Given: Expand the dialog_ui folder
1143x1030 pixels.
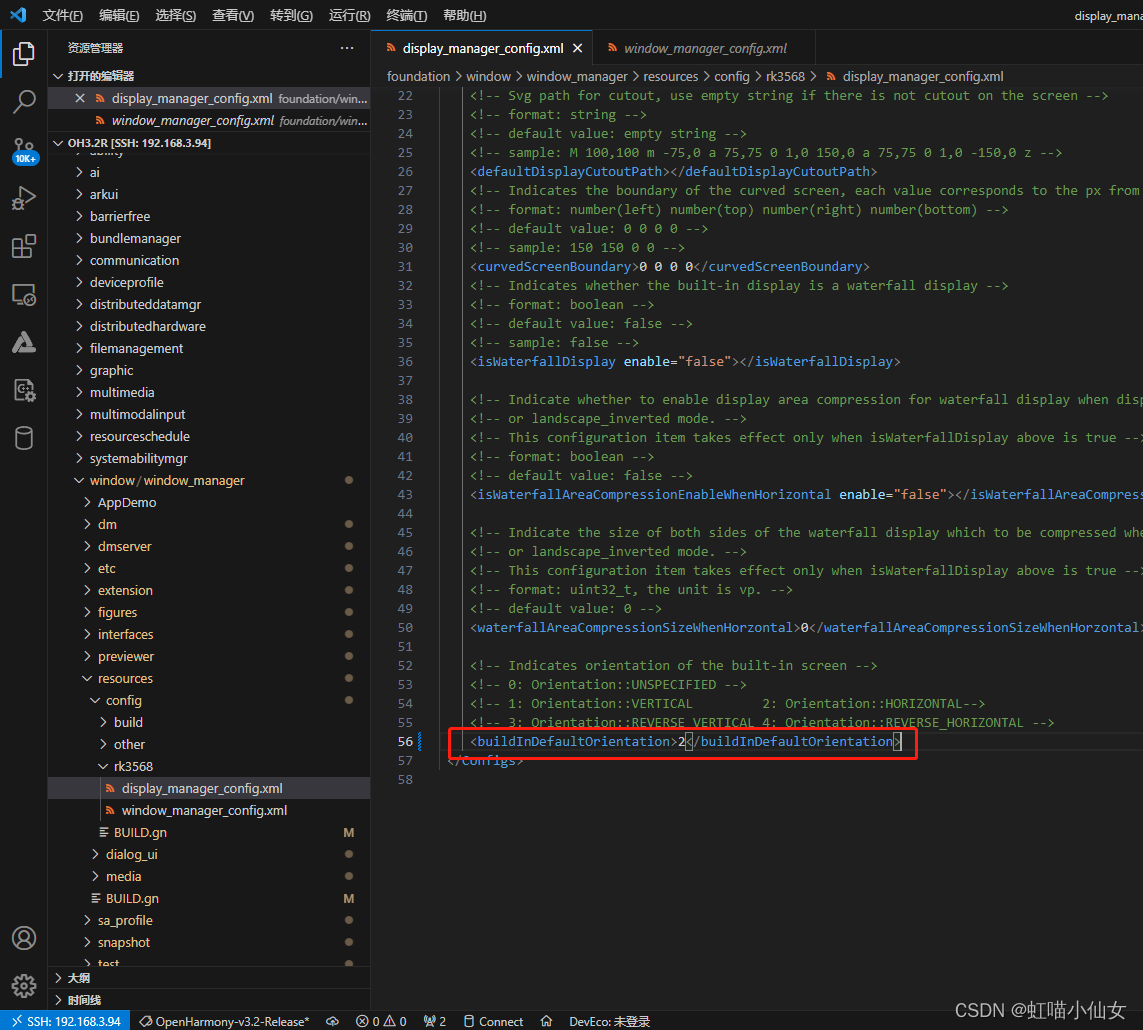Looking at the screenshot, I should pyautogui.click(x=208, y=854).
